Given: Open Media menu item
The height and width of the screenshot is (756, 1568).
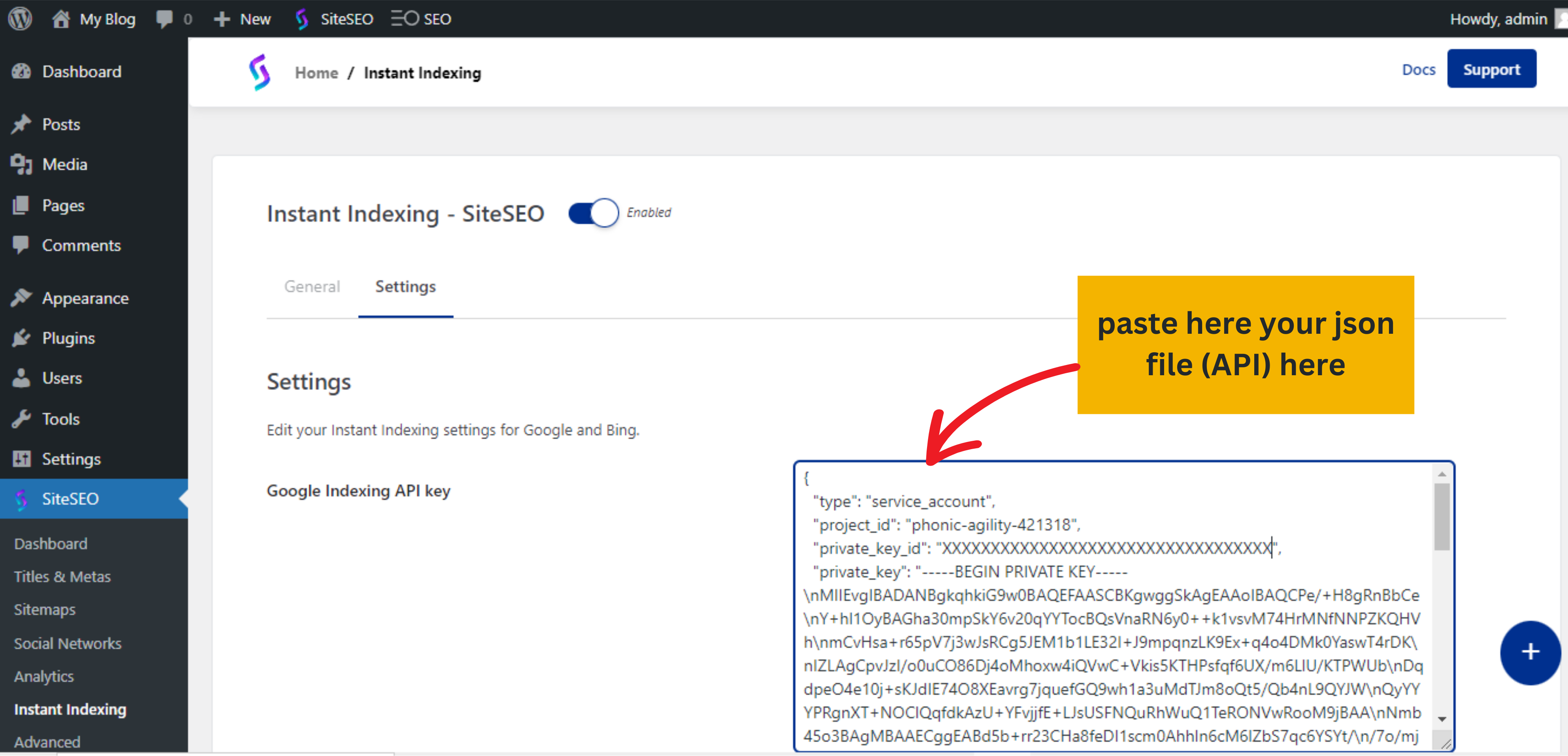Looking at the screenshot, I should (x=65, y=164).
